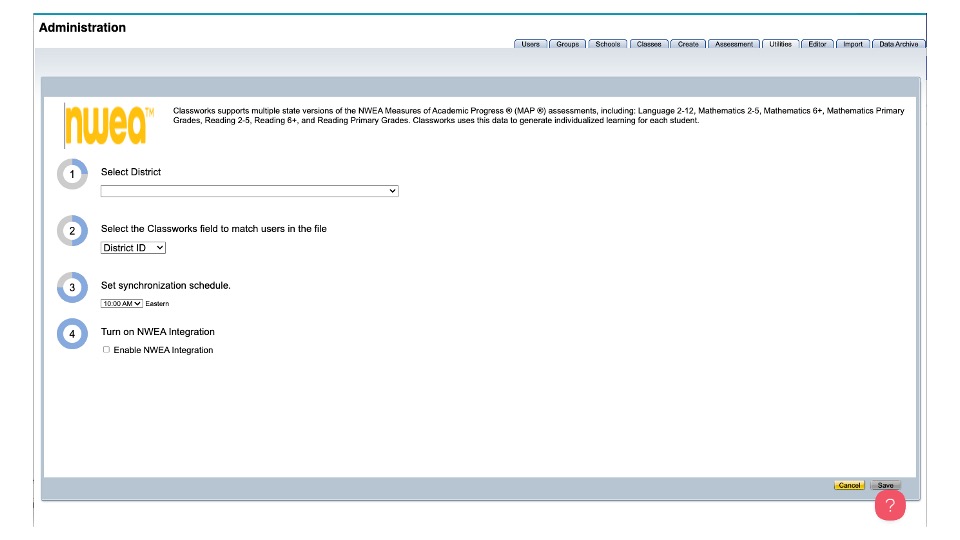Viewport: 960px width, 540px height.
Task: Click the NWEA logo
Action: (109, 125)
